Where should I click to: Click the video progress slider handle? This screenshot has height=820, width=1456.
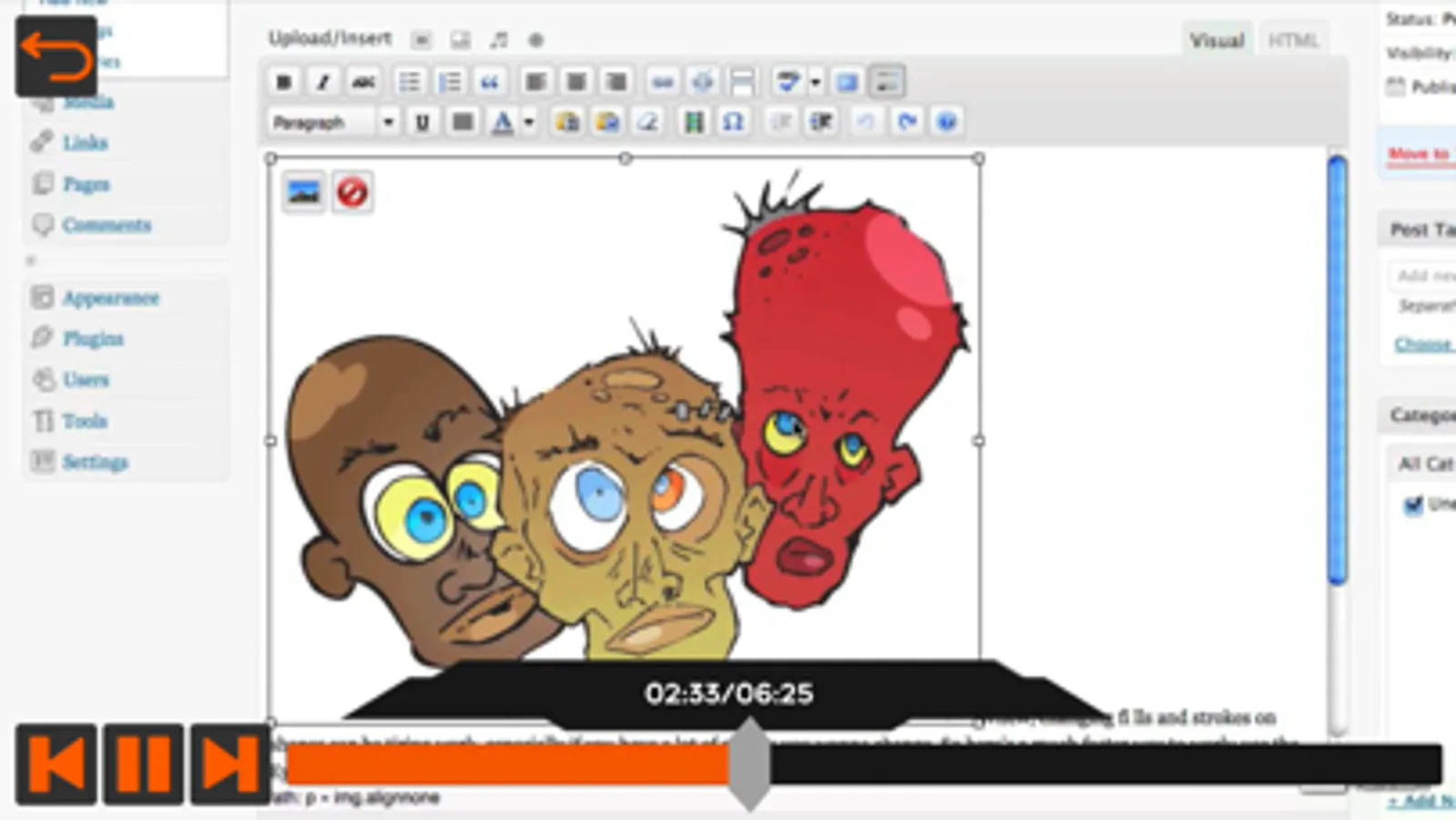point(749,764)
